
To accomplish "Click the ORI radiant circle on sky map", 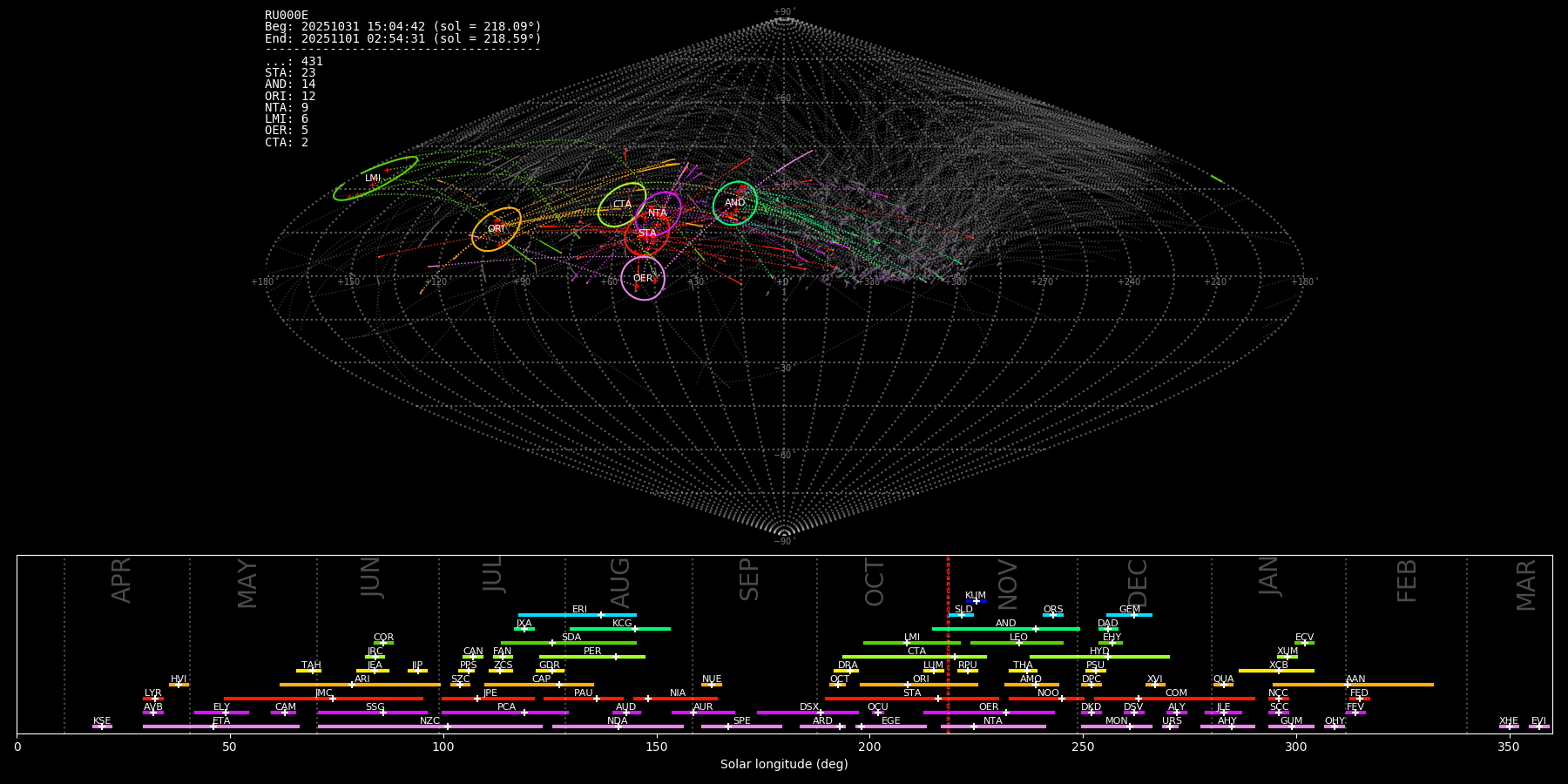I will [x=497, y=229].
